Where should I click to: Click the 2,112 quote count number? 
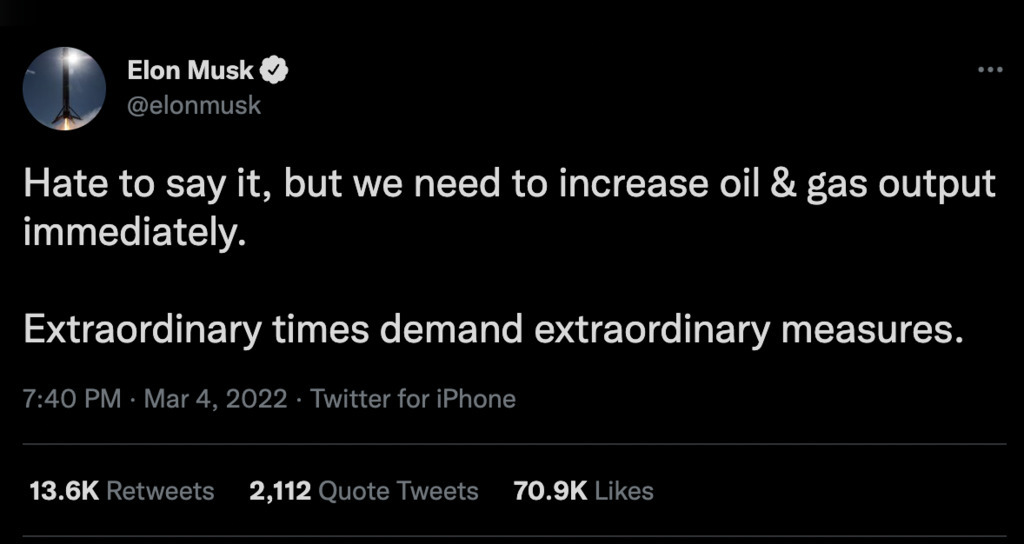[x=279, y=491]
